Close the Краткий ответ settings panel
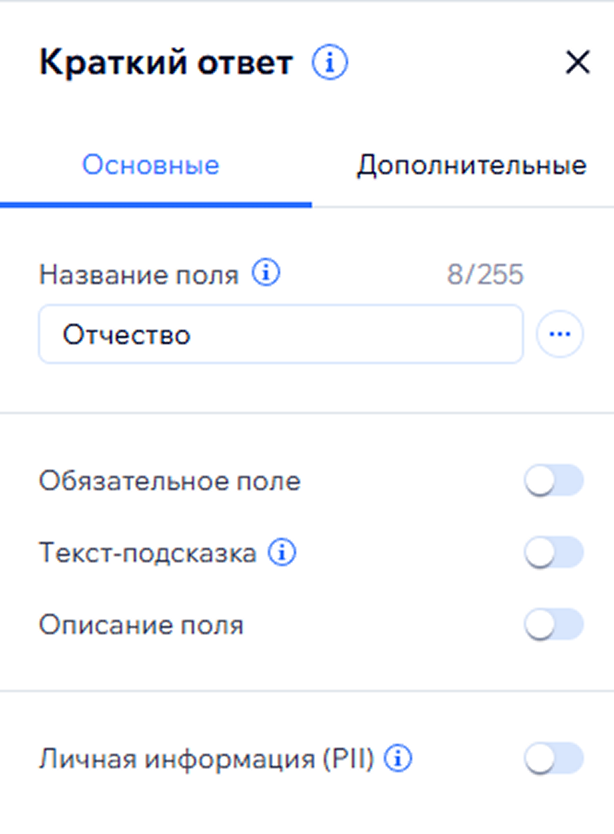 point(578,64)
